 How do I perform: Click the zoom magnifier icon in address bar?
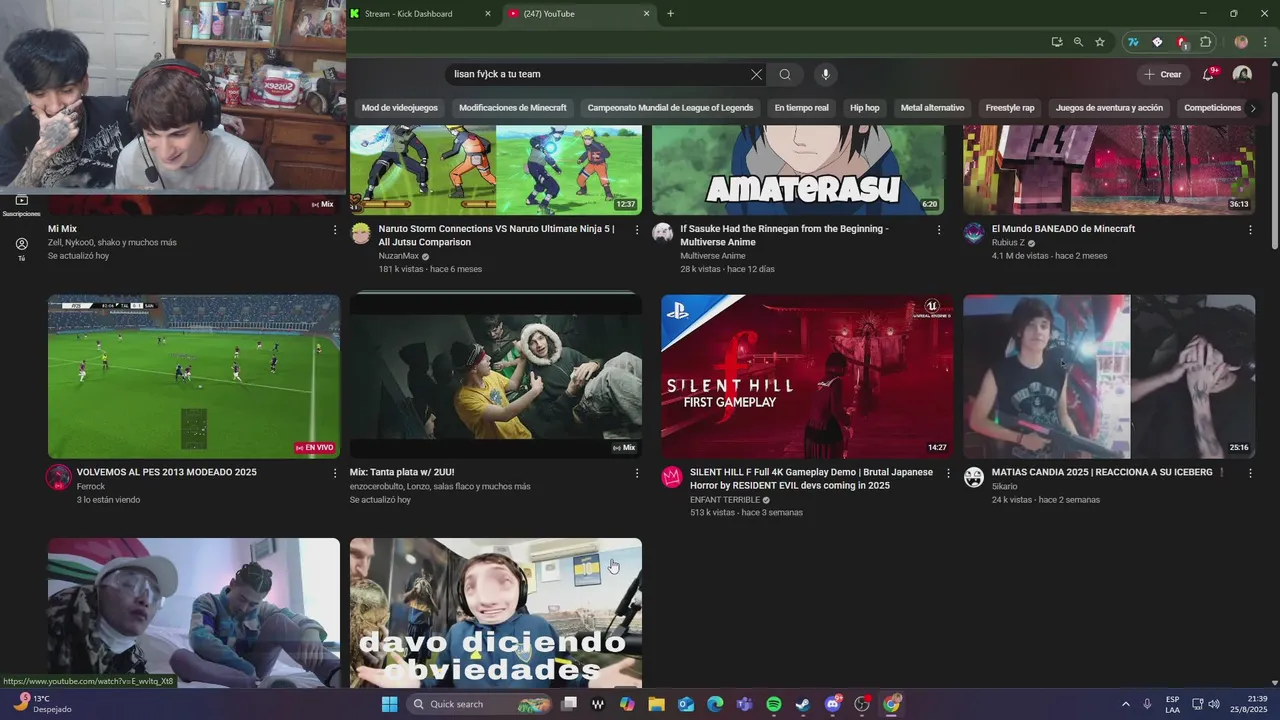pos(1078,42)
